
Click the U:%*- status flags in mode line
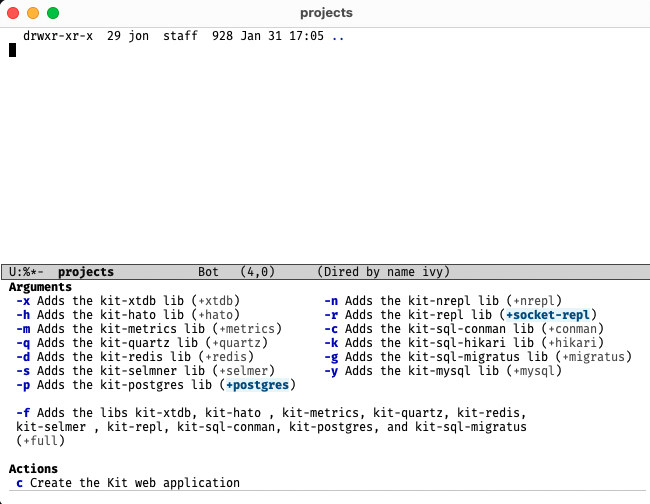click(x=26, y=272)
